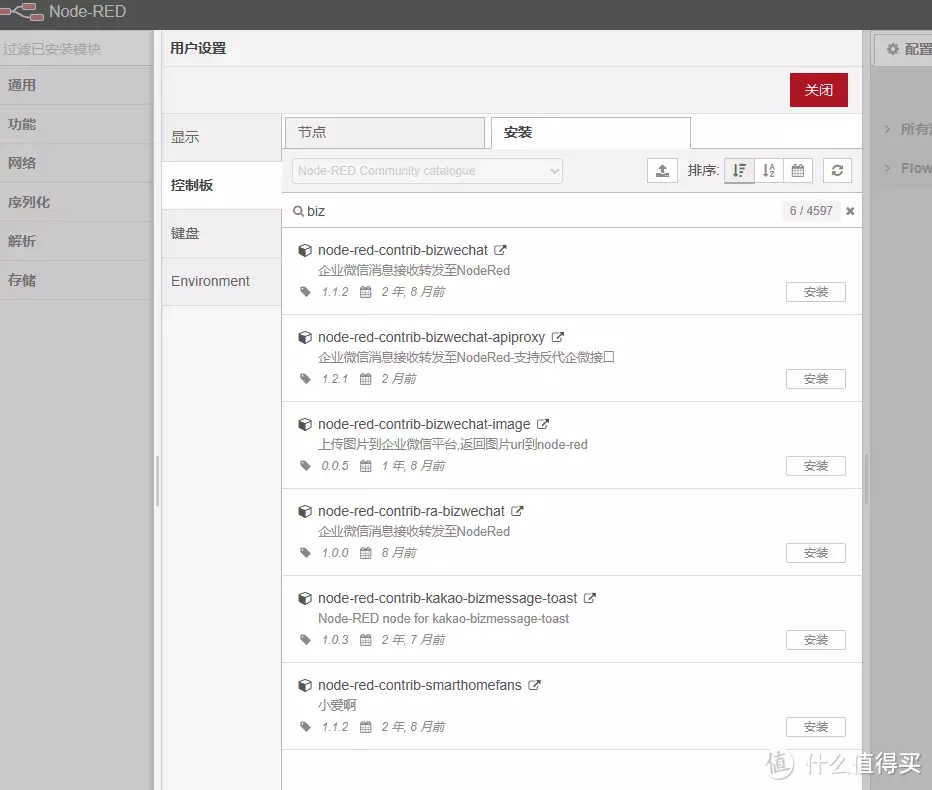Open node-red-contrib-bizwechat-apiproxy external link icon
This screenshot has width=932, height=790.
558,337
